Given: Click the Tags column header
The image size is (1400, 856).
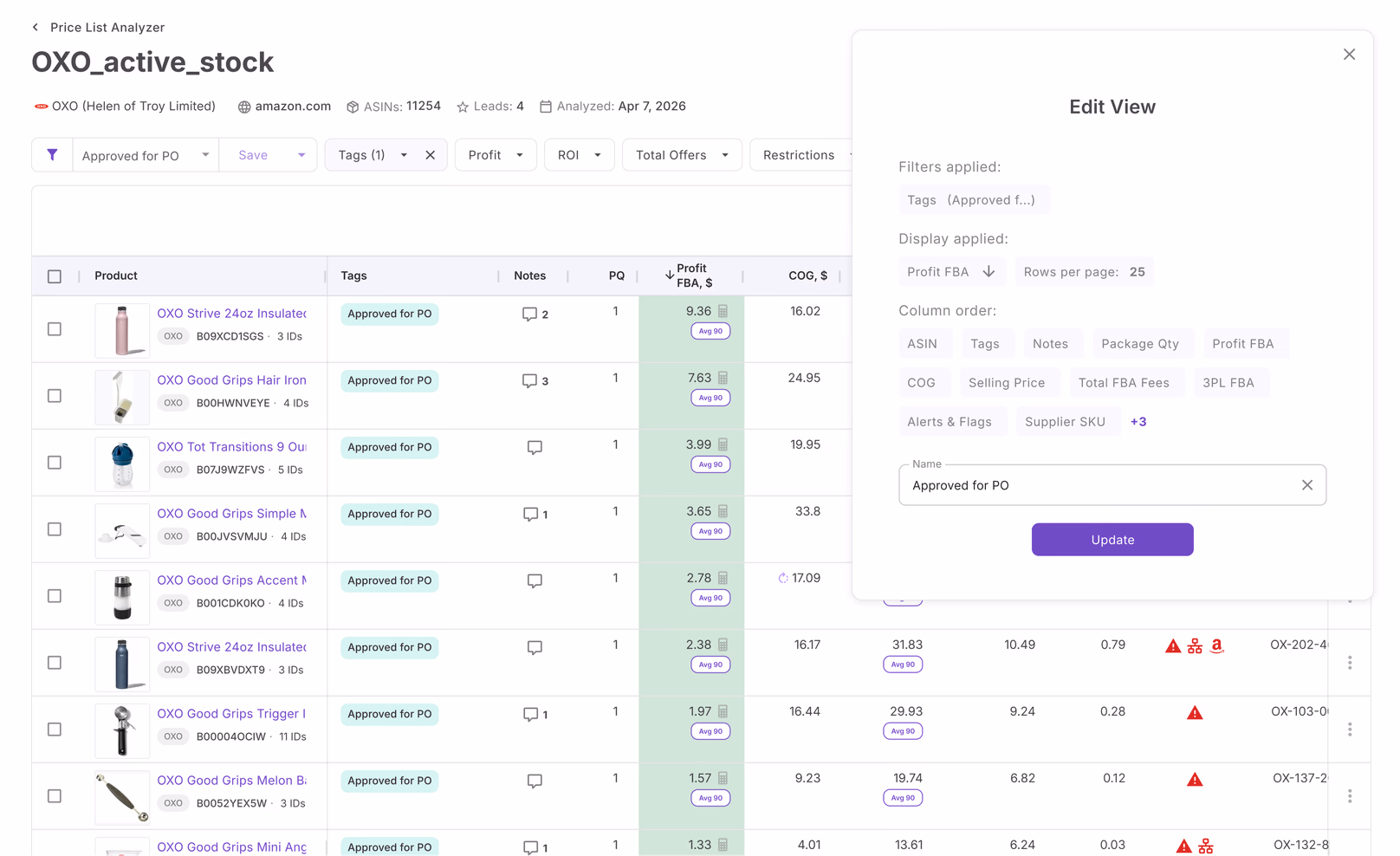Looking at the screenshot, I should pos(353,276).
